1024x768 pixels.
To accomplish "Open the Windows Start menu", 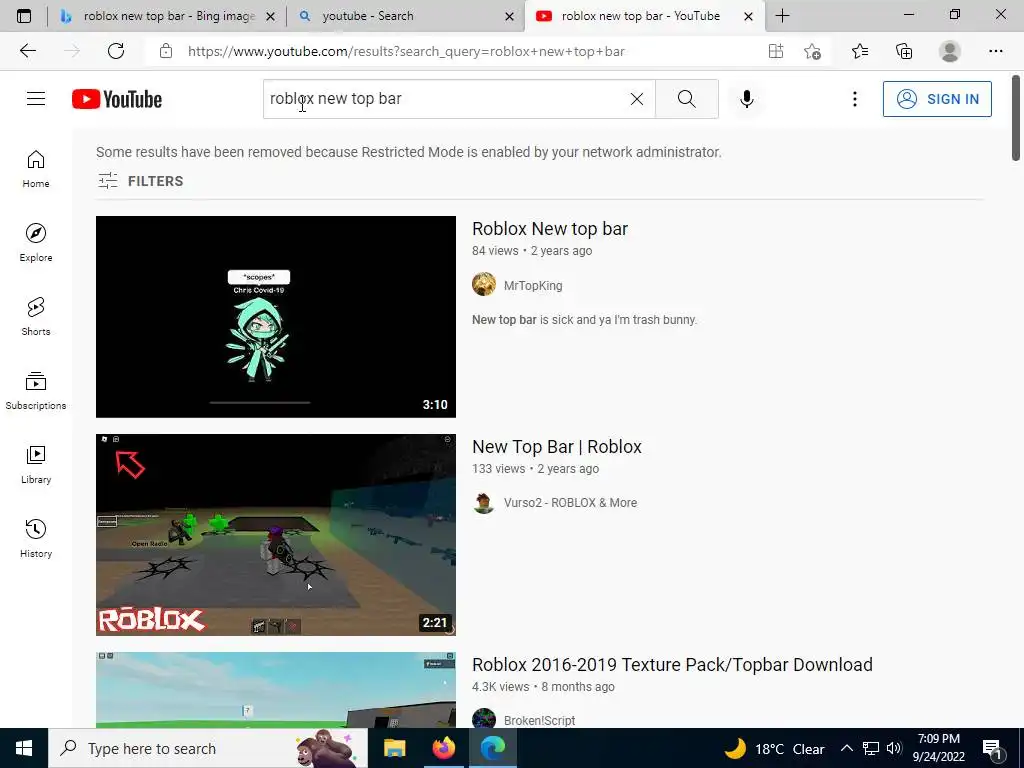I will pos(24,748).
